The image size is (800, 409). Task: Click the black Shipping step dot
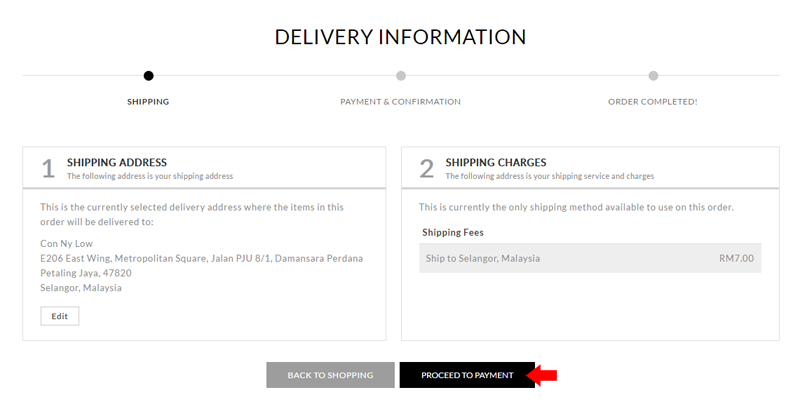[148, 76]
